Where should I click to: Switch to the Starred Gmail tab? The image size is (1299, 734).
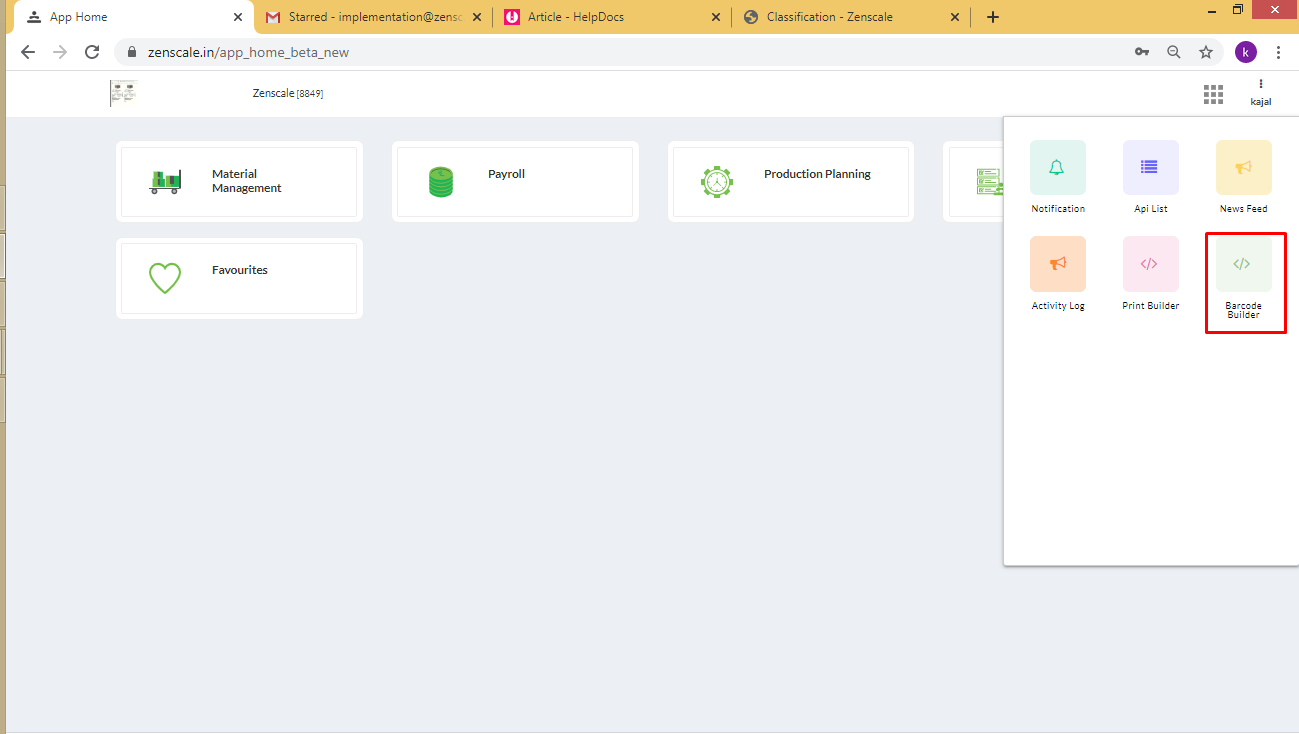pos(375,17)
